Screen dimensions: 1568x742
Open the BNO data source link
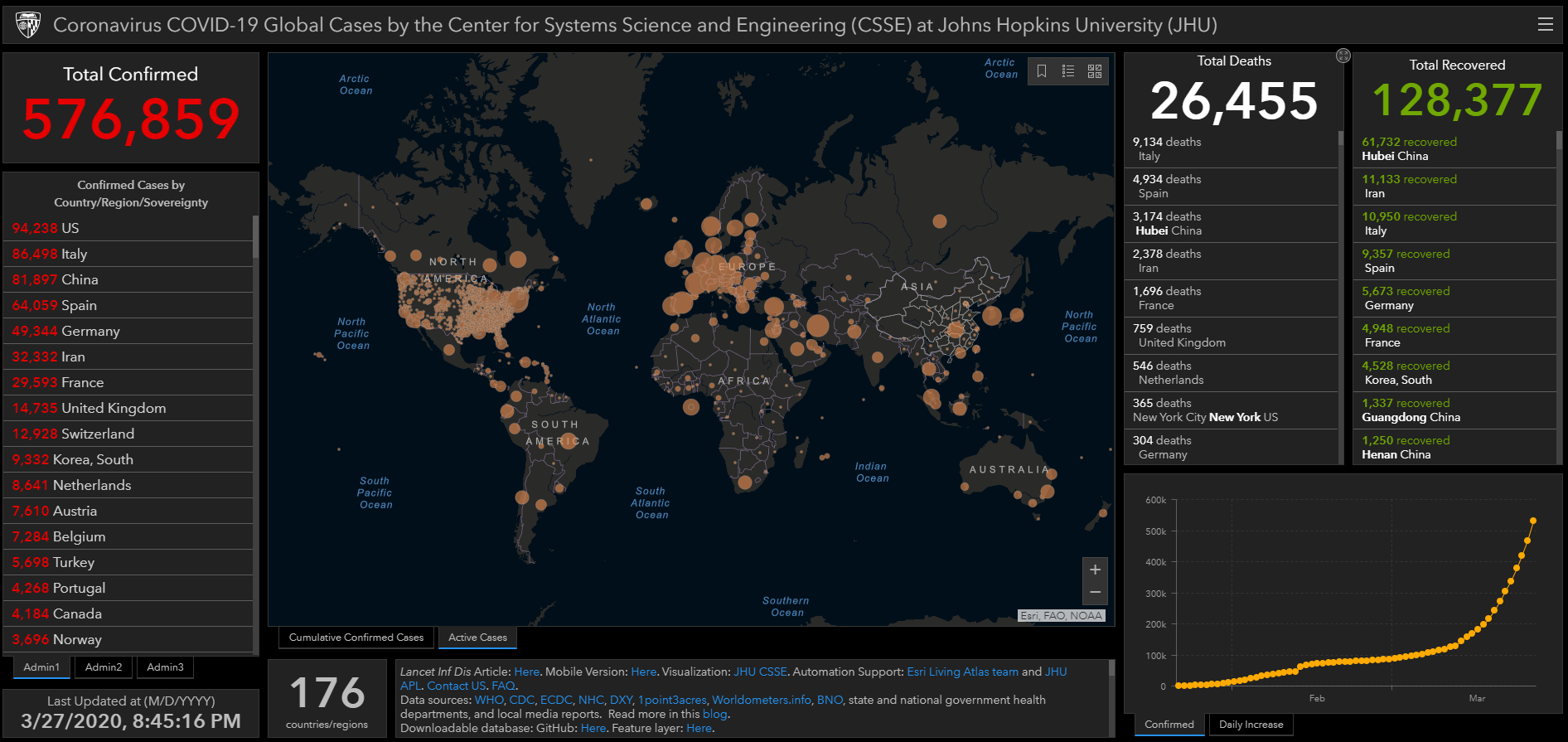tap(830, 700)
